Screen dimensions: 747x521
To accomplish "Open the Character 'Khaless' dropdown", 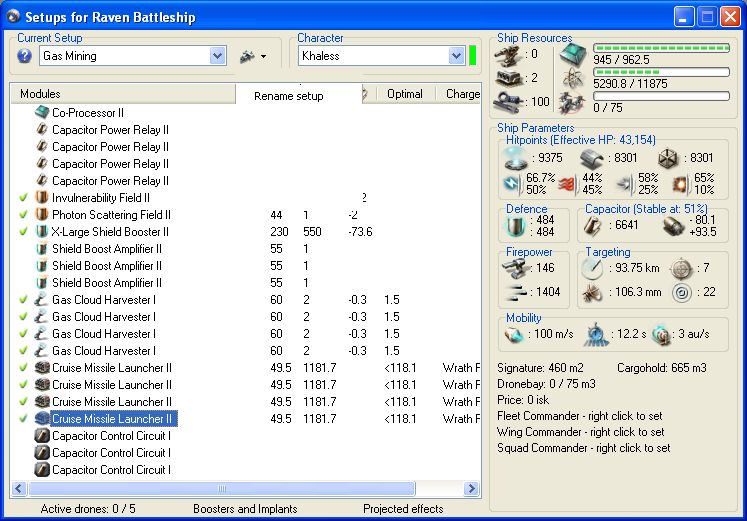I will [455, 56].
